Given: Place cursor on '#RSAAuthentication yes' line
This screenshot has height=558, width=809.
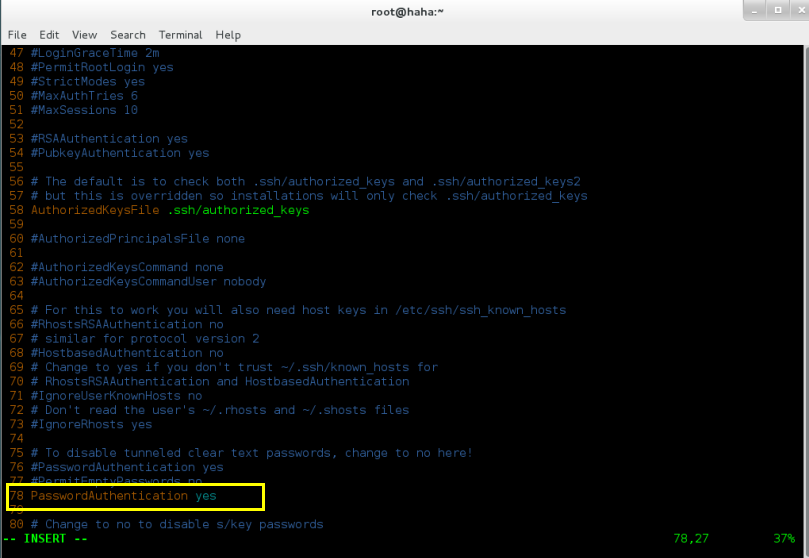Looking at the screenshot, I should click(109, 139).
